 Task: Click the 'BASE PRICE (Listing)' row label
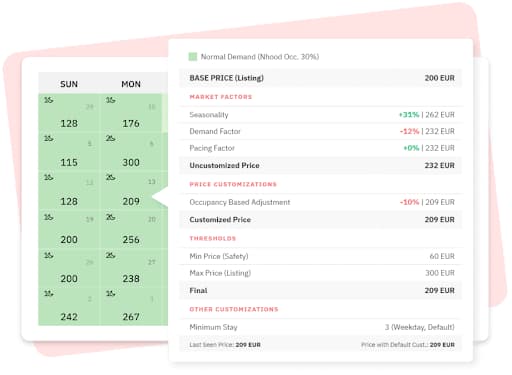click(x=226, y=78)
